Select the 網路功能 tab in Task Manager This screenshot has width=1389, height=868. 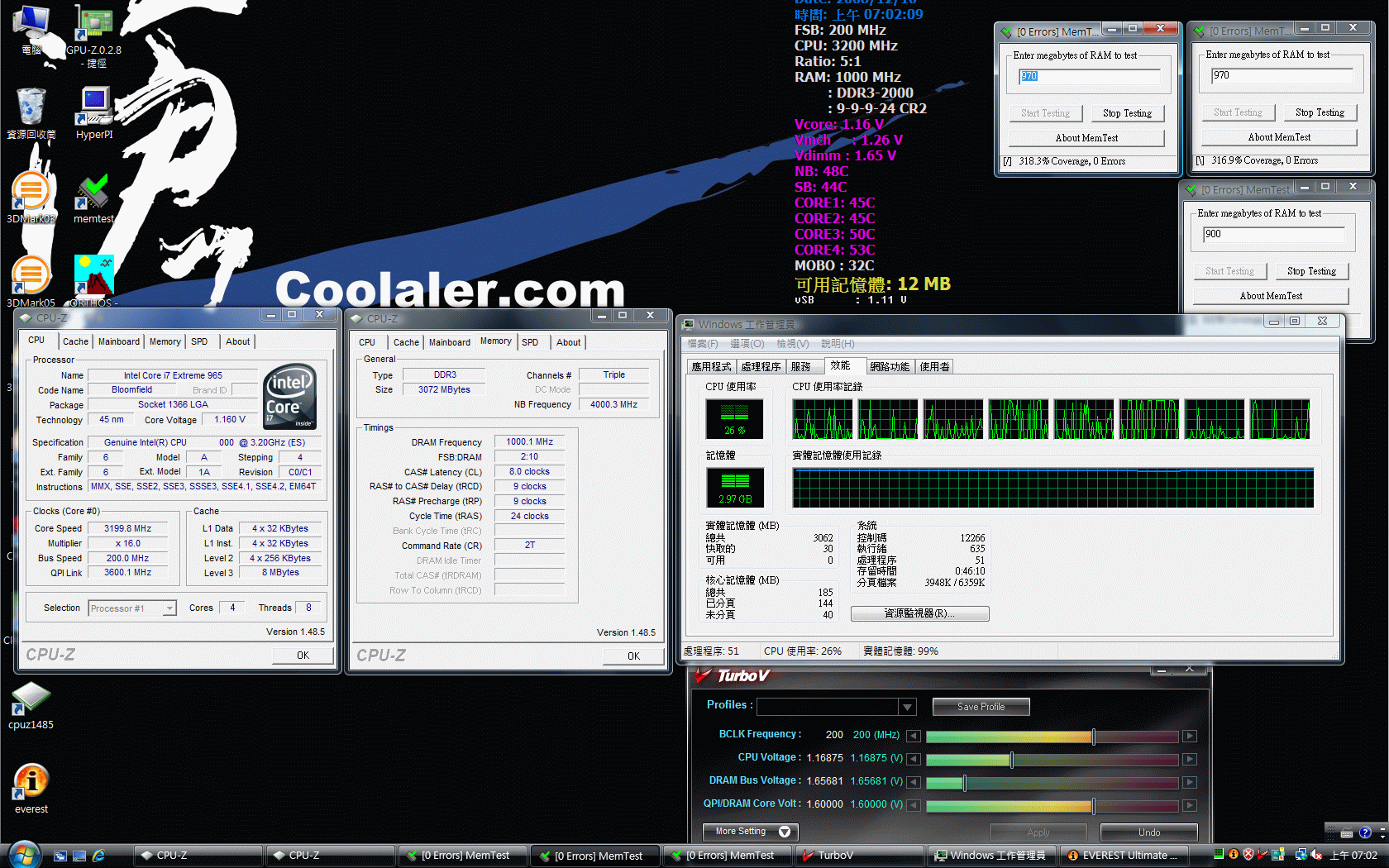pyautogui.click(x=890, y=367)
